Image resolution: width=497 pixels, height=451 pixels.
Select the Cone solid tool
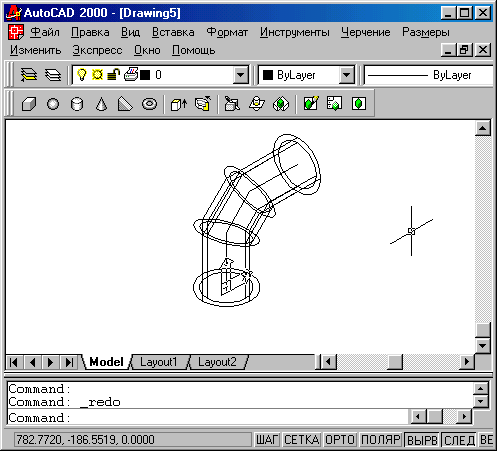tap(101, 104)
